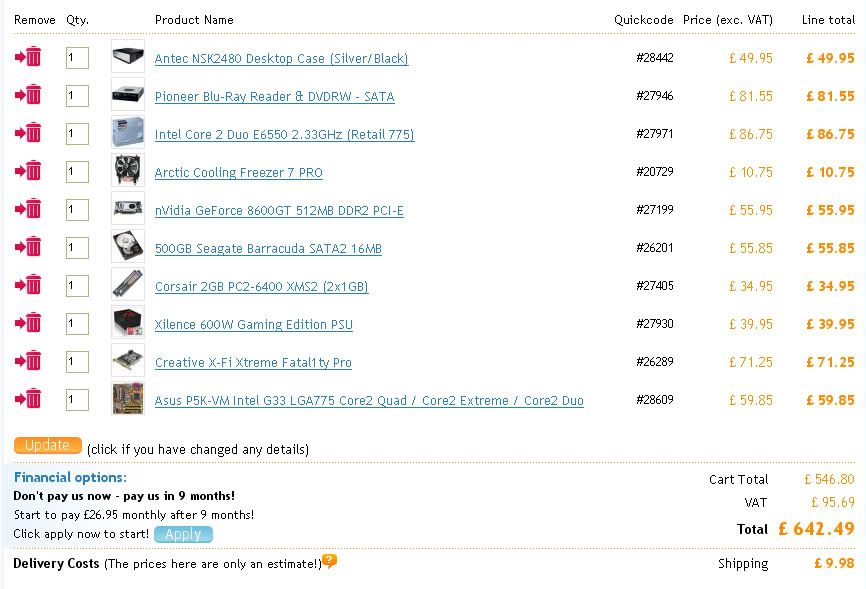This screenshot has width=866, height=589.
Task: Click the Financial options heading
Action: pyautogui.click(x=70, y=477)
